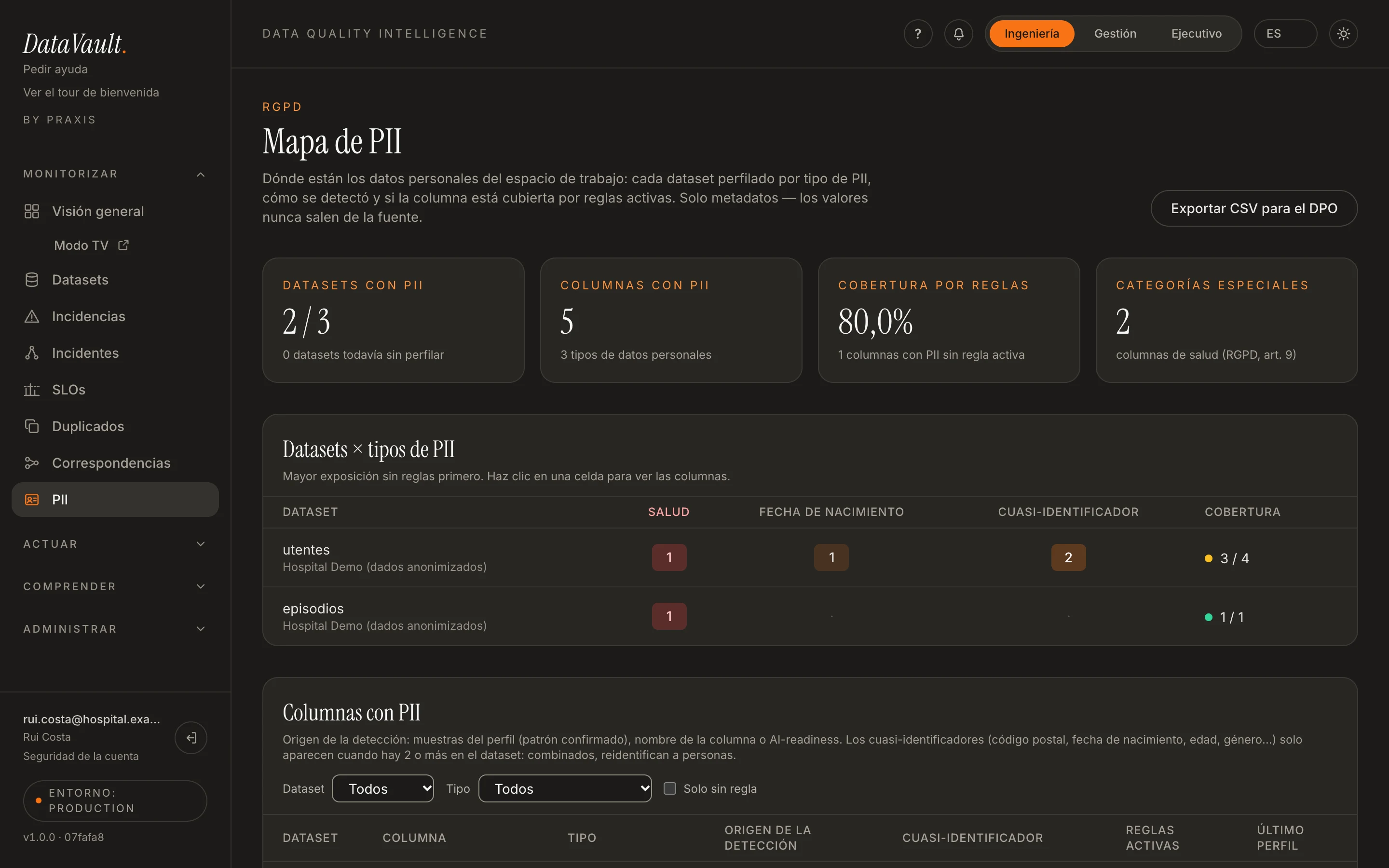Expand the ACTUAR section
1389x868 pixels.
click(x=115, y=543)
